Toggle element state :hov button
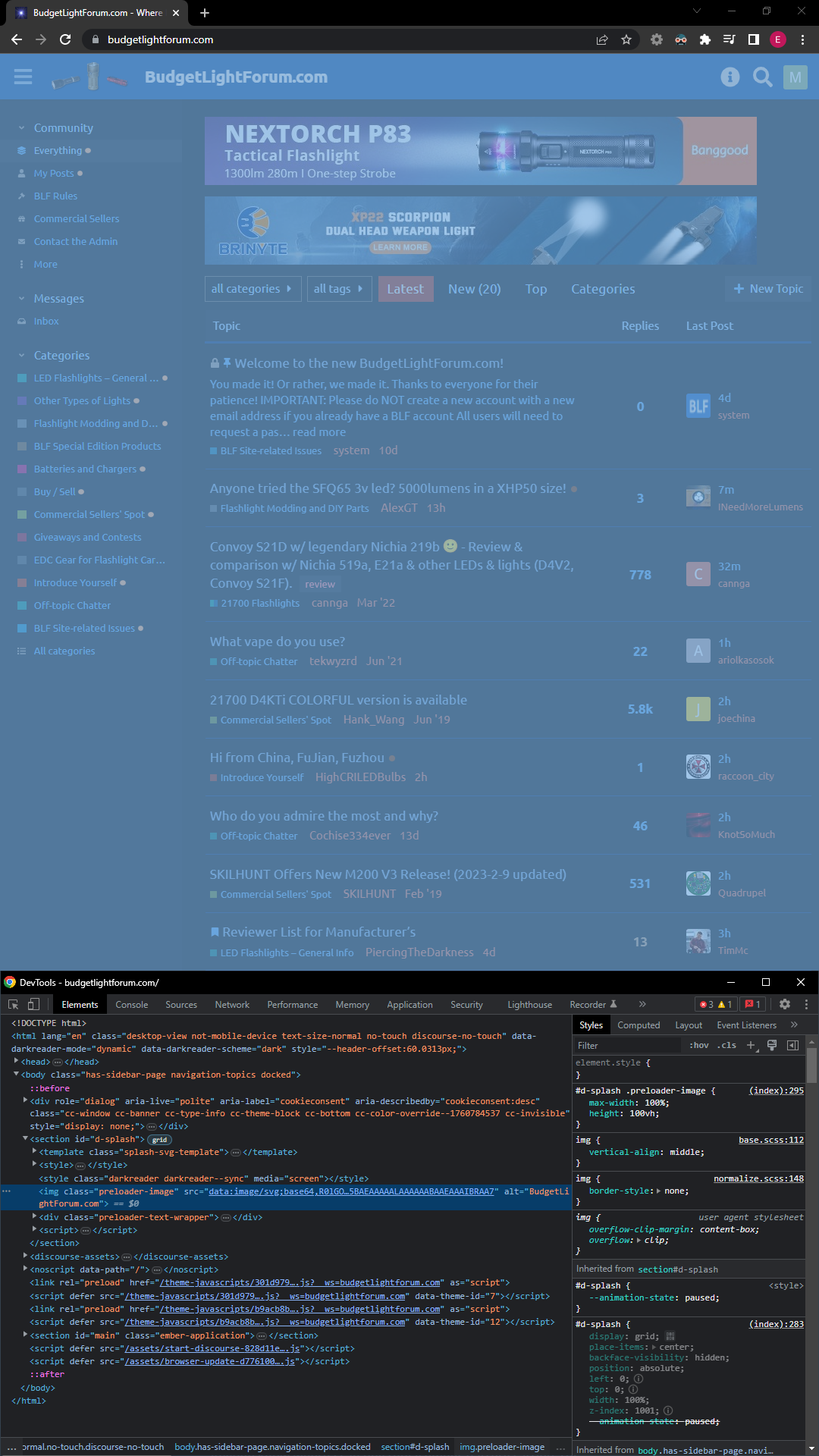This screenshot has height=1456, width=819. (698, 1045)
